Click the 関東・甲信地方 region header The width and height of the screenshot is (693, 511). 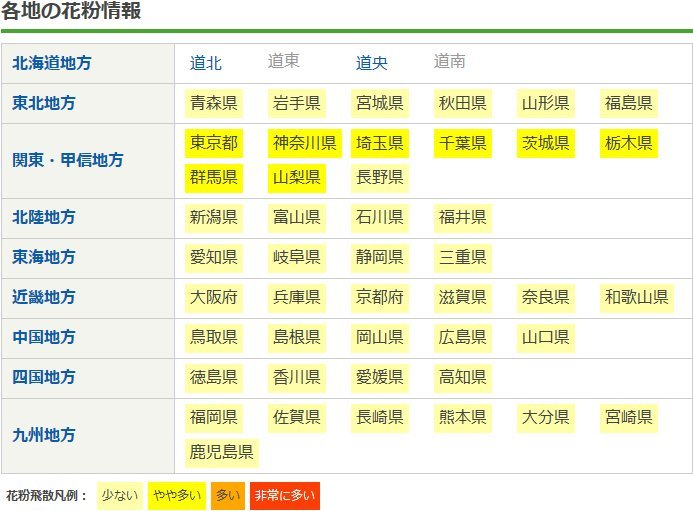point(68,160)
